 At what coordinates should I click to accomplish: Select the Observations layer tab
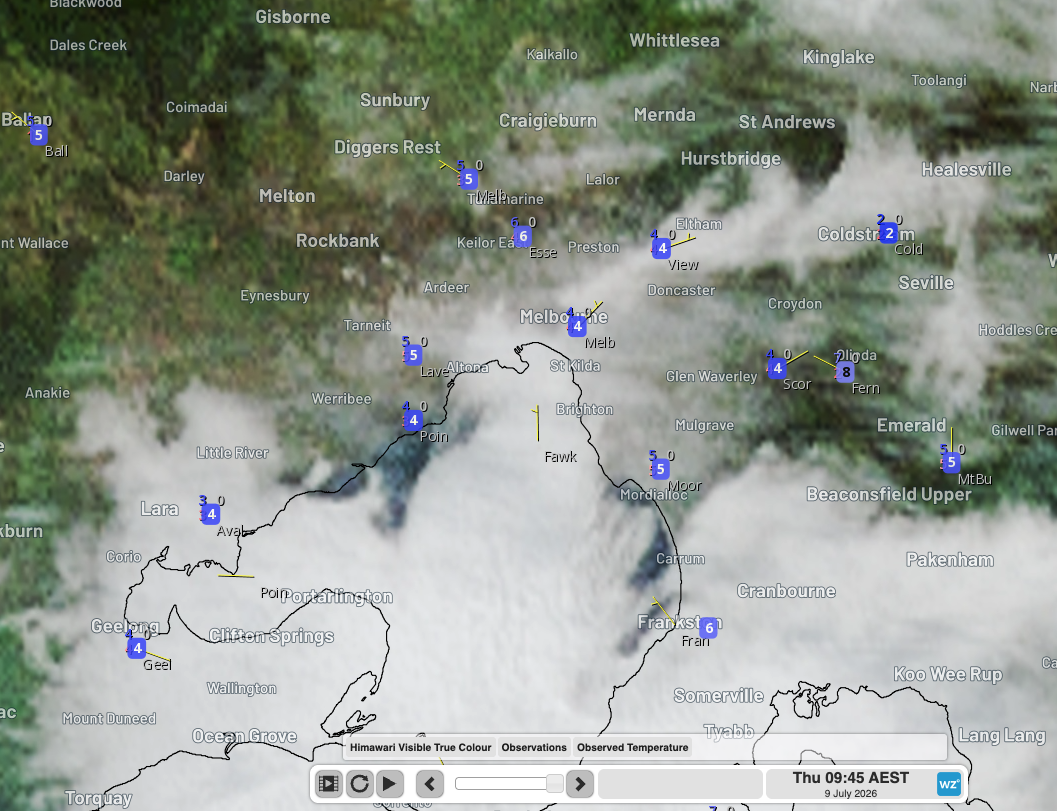tap(534, 747)
